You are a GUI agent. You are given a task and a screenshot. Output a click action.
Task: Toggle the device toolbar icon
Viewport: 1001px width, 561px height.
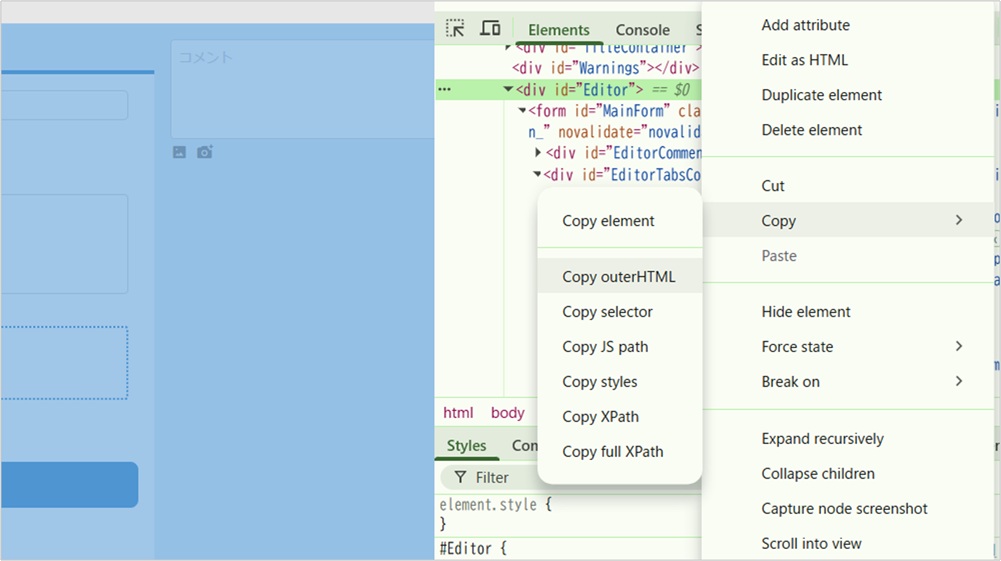[490, 29]
